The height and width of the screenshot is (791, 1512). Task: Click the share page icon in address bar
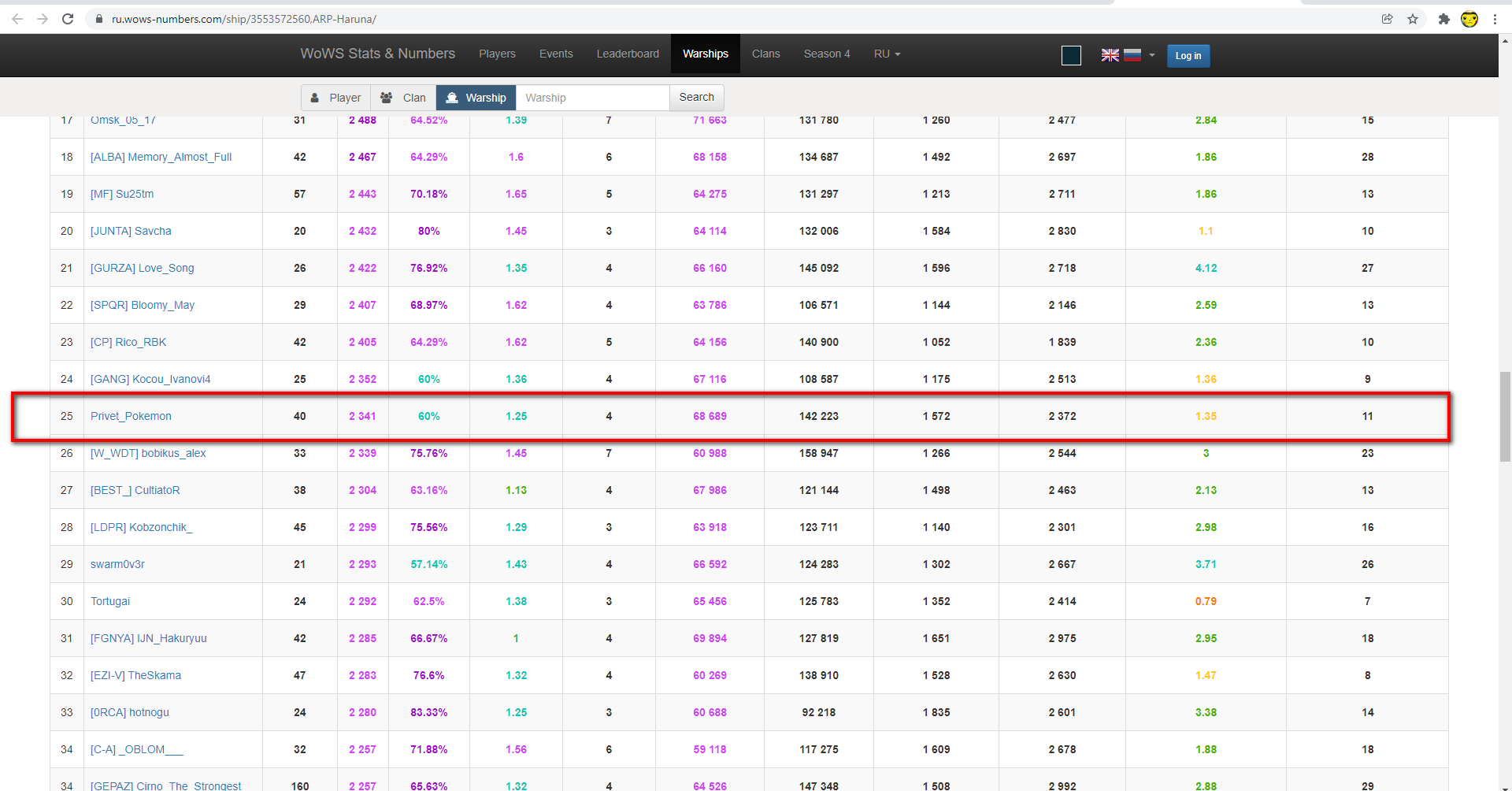click(x=1388, y=19)
